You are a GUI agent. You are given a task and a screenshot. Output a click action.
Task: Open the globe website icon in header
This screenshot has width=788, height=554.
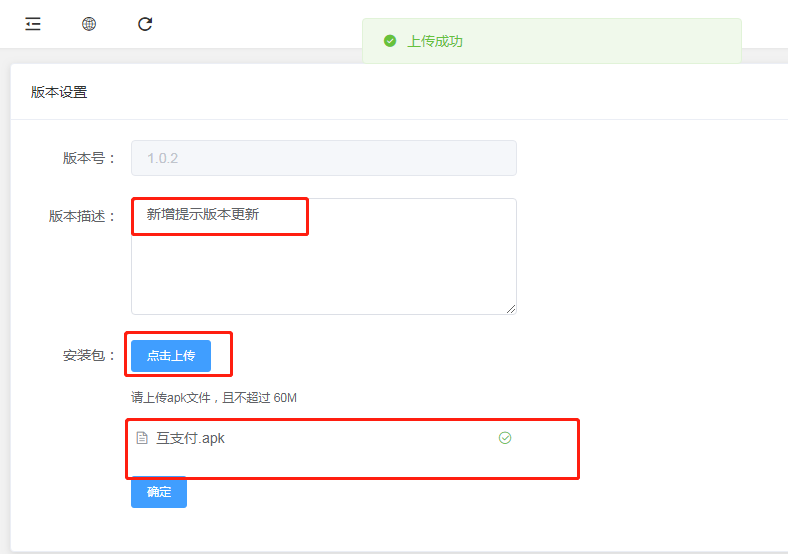coord(89,24)
